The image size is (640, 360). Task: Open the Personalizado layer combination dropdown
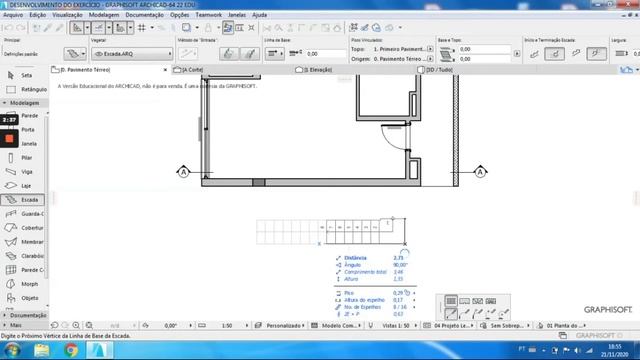tap(285, 326)
